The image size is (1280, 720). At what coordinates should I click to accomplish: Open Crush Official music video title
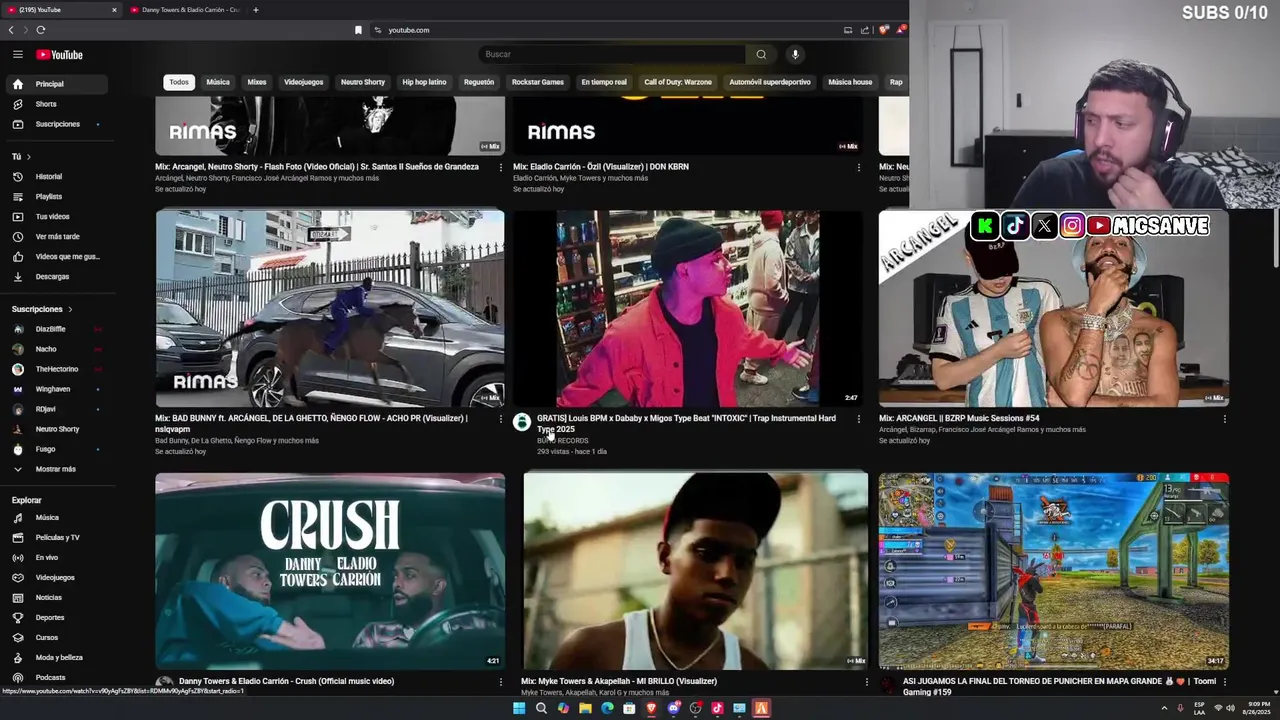tap(286, 681)
